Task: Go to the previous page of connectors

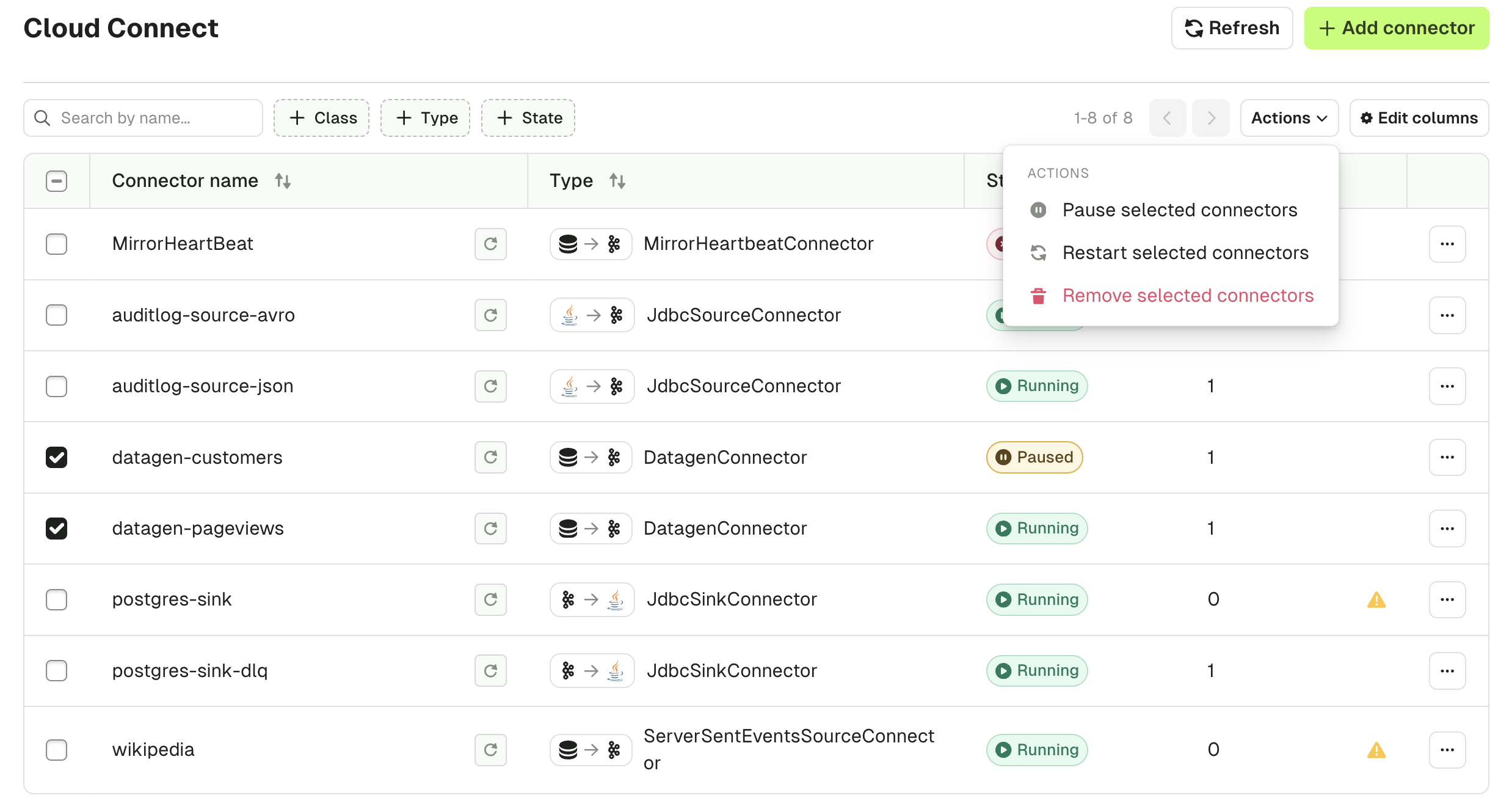Action: point(1167,118)
